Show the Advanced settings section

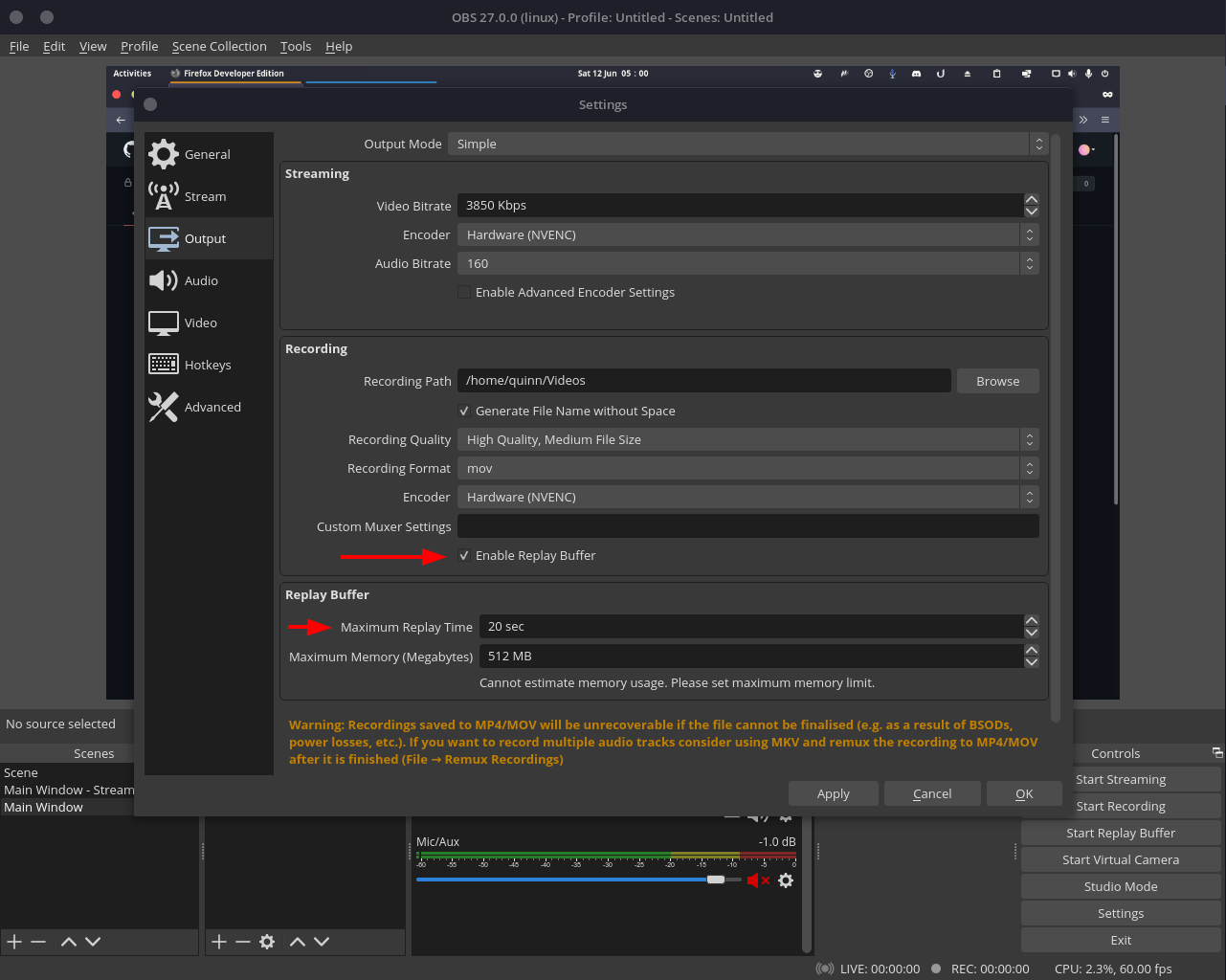tap(209, 407)
